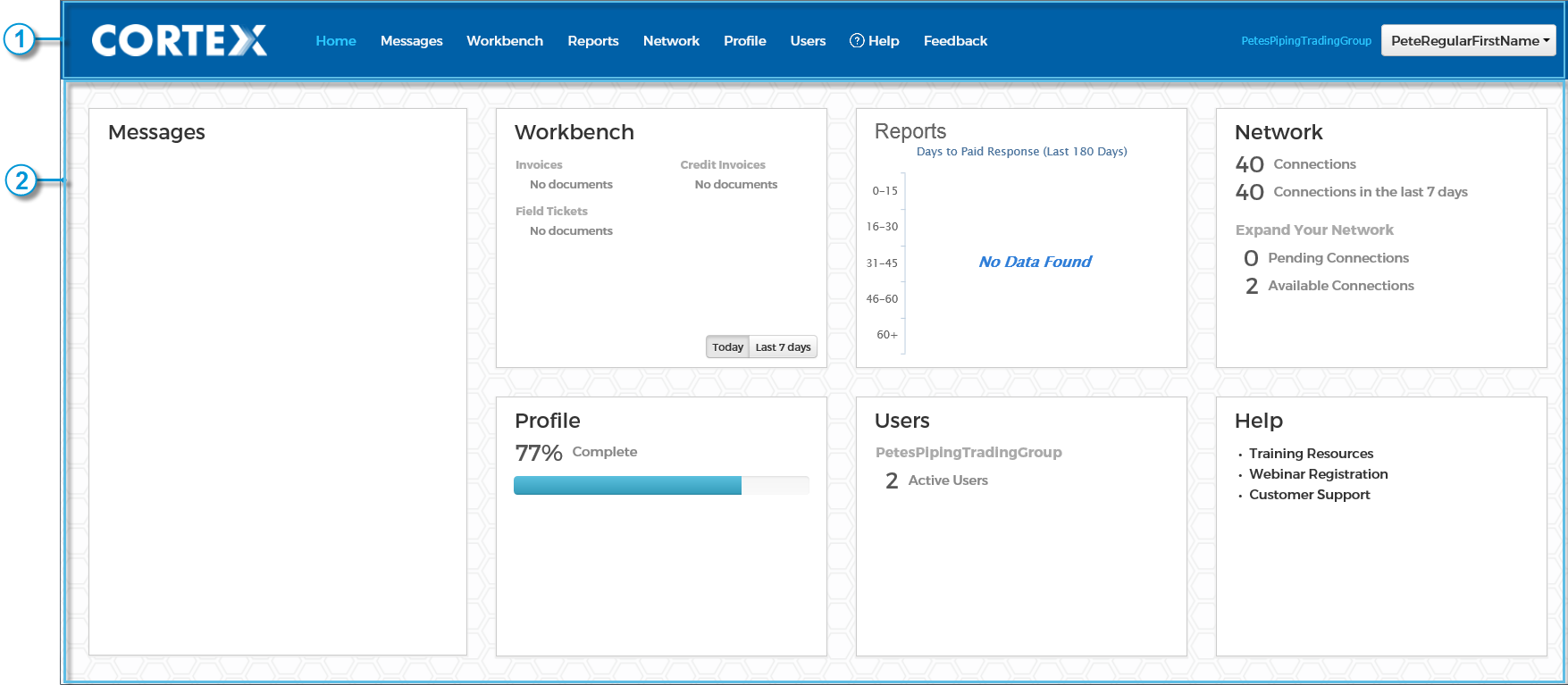This screenshot has height=685, width=1568.
Task: Click the Days to Paid Response chart title
Action: 1022,152
